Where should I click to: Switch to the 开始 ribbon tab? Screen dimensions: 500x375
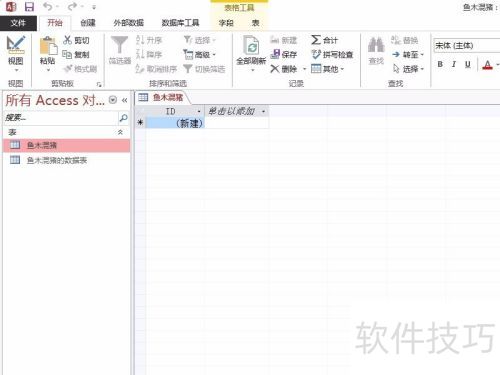(x=55, y=23)
